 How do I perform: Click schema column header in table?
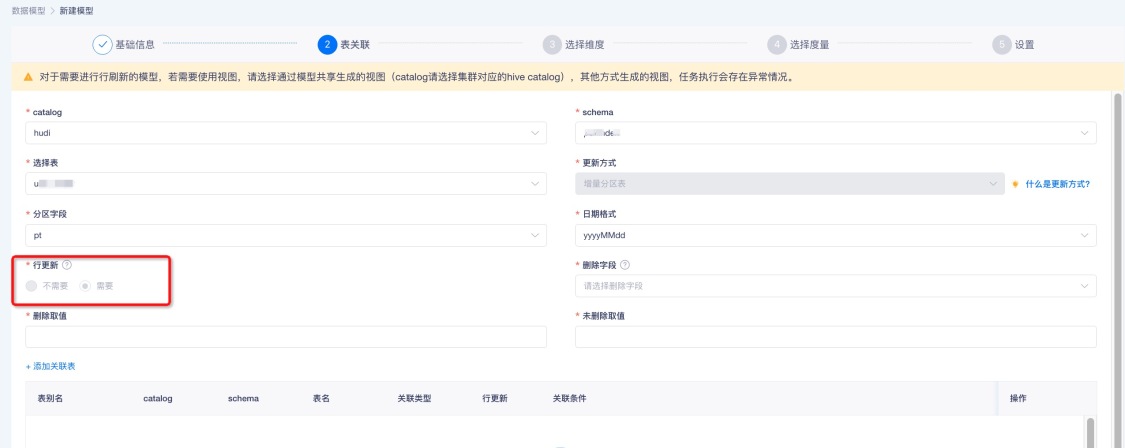[243, 398]
